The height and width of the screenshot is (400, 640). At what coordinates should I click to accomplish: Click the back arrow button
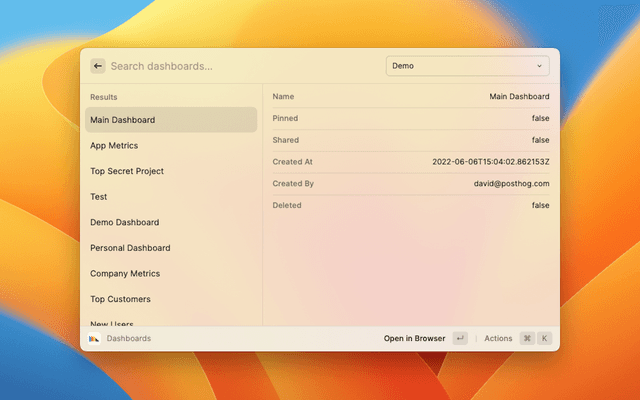pos(98,66)
